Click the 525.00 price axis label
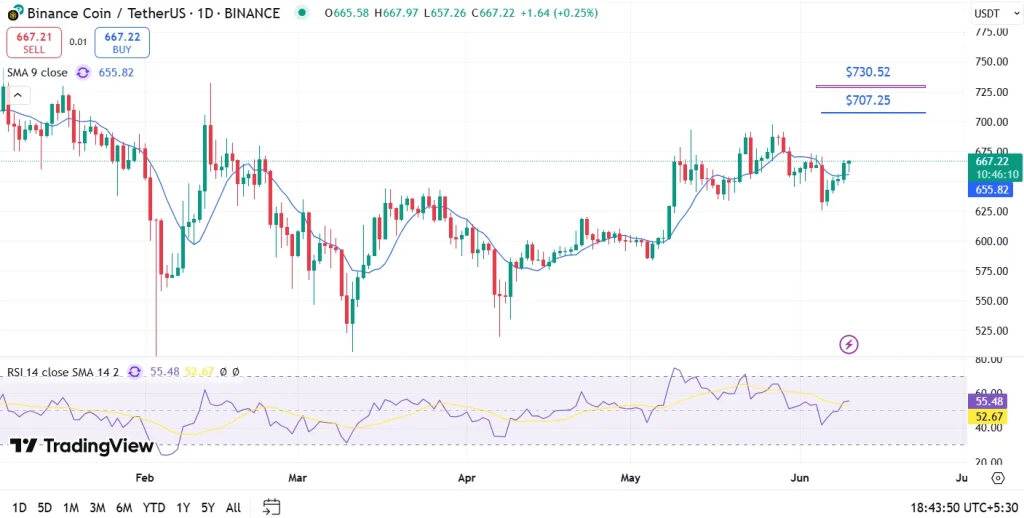 [x=992, y=331]
